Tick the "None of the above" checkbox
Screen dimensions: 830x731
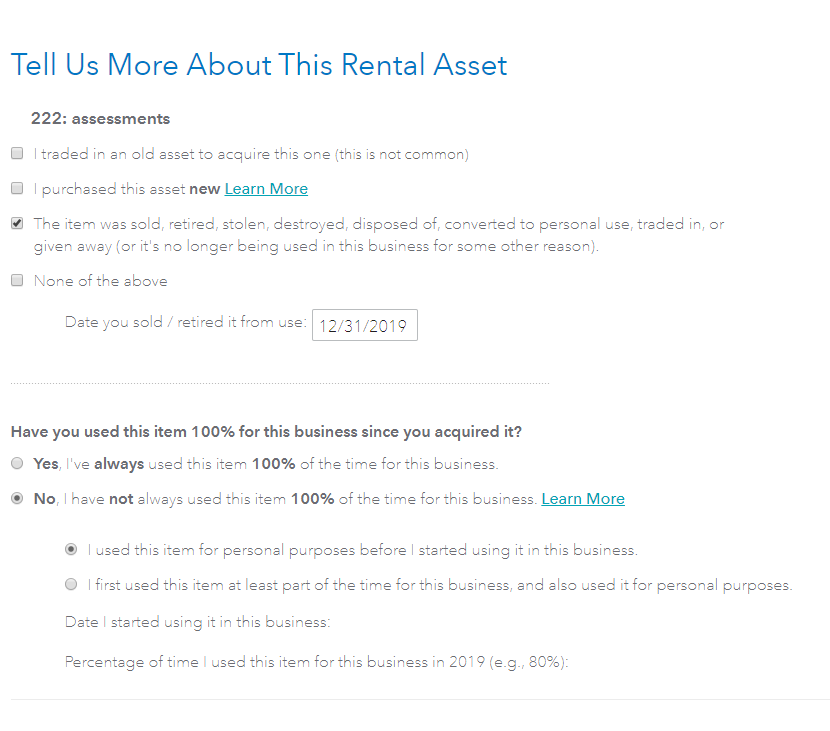coord(17,281)
